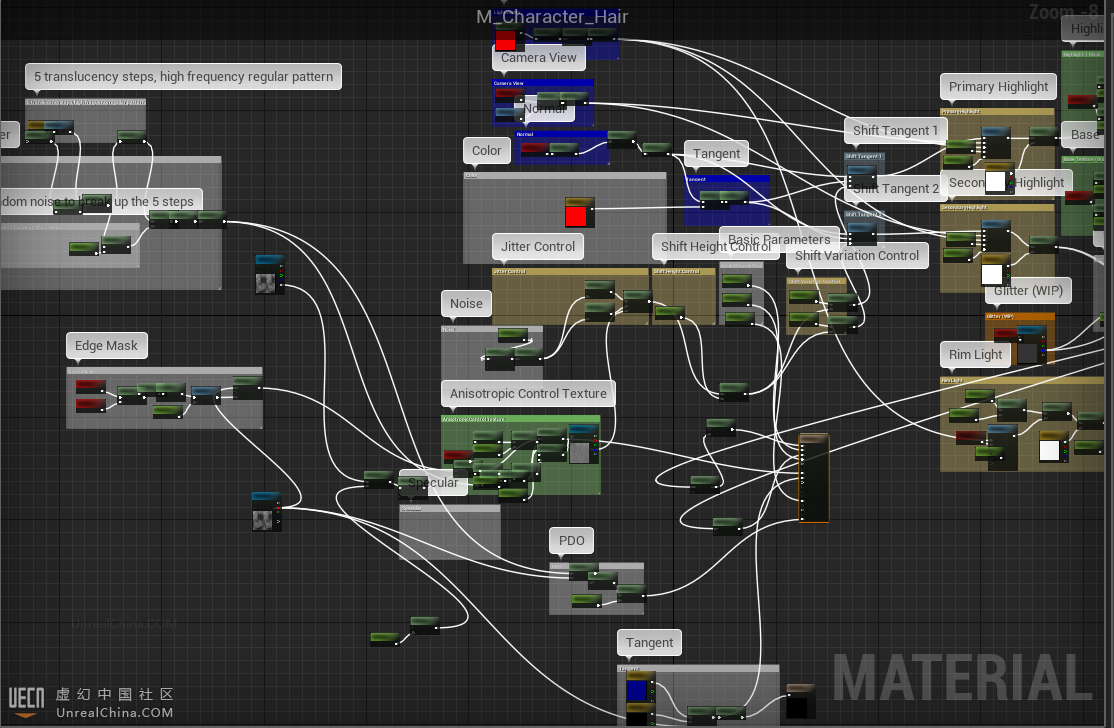
Task: Click the 5 translucency steps comment bubble
Action: (x=183, y=77)
